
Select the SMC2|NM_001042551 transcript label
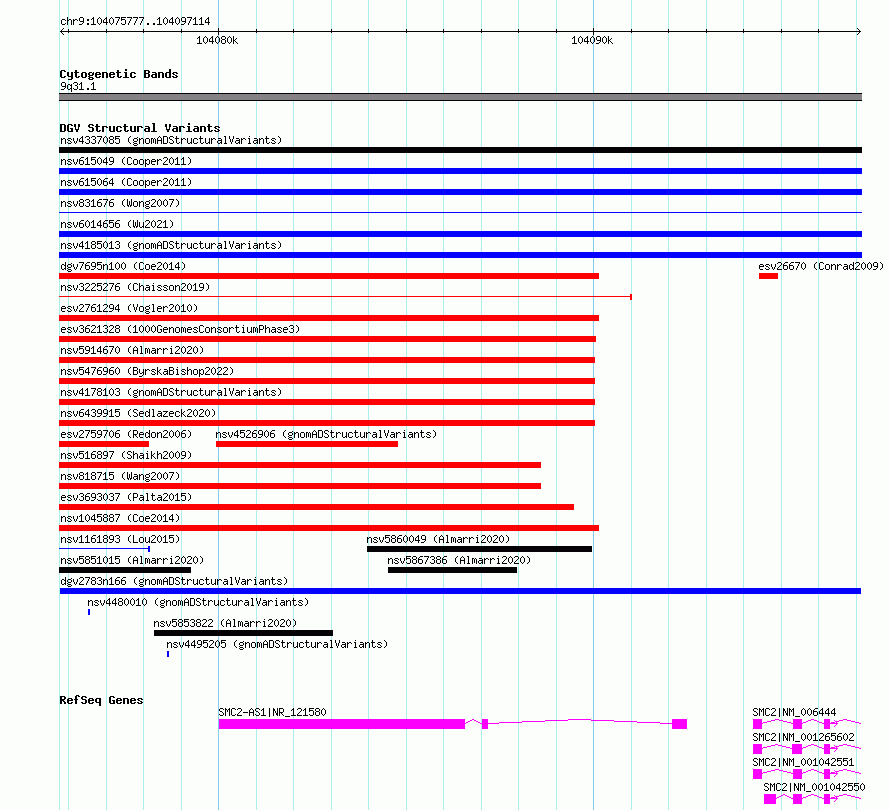803,762
